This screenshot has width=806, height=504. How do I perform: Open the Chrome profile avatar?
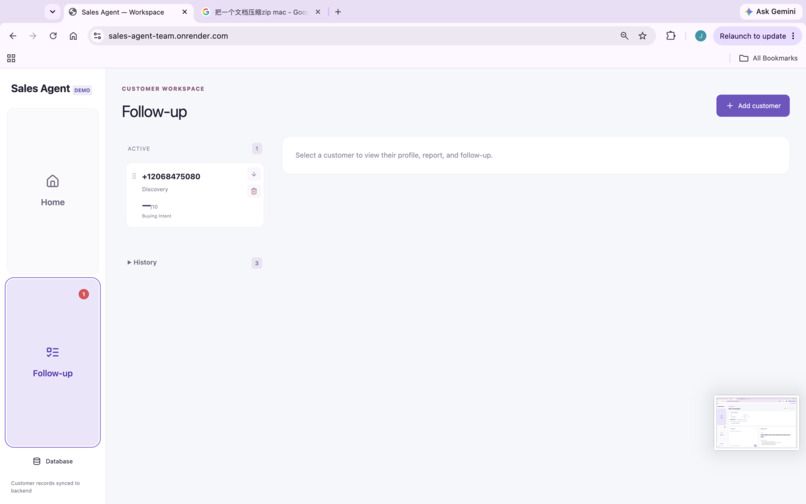700,36
